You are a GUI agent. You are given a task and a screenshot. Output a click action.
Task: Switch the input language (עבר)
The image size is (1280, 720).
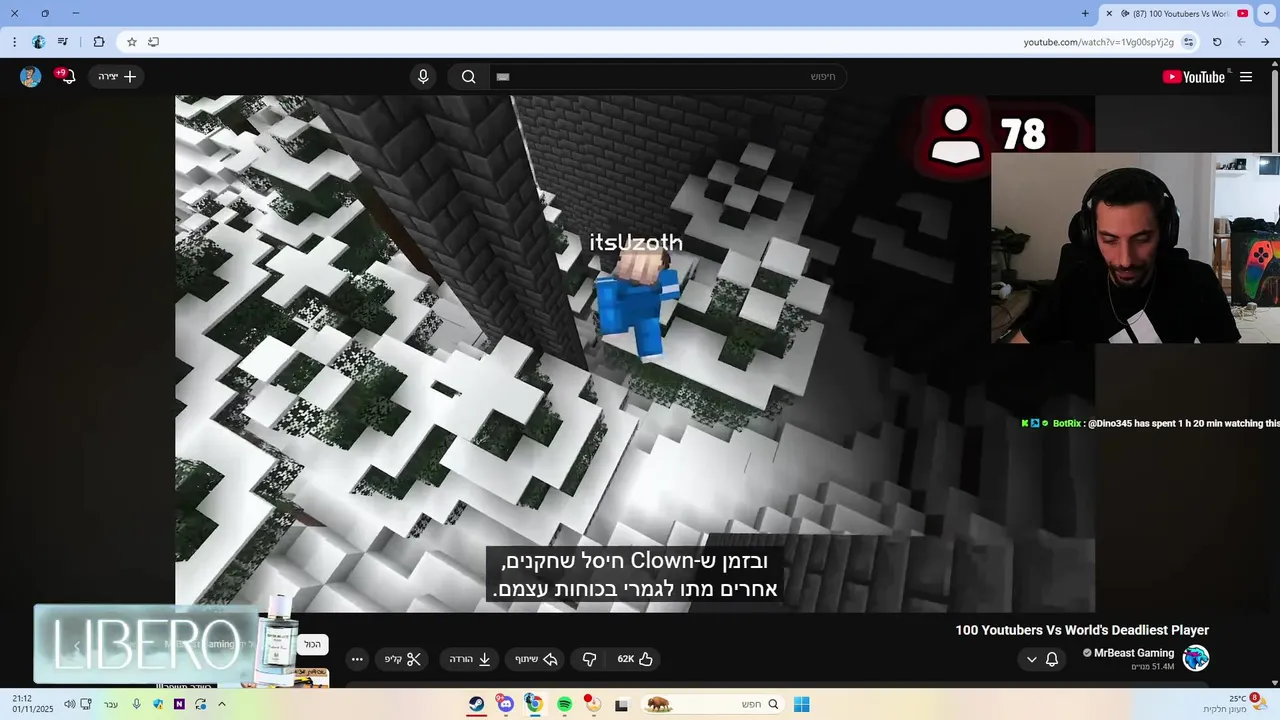[x=111, y=704]
